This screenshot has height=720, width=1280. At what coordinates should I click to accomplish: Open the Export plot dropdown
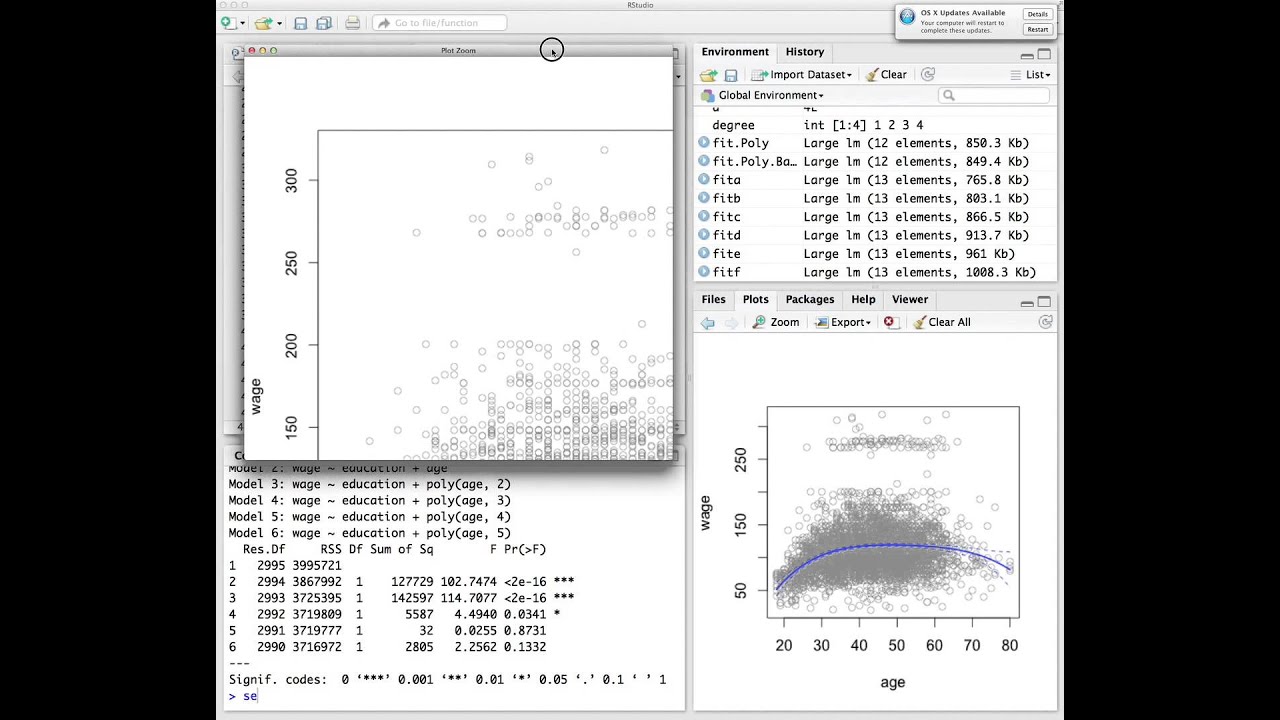pos(843,322)
